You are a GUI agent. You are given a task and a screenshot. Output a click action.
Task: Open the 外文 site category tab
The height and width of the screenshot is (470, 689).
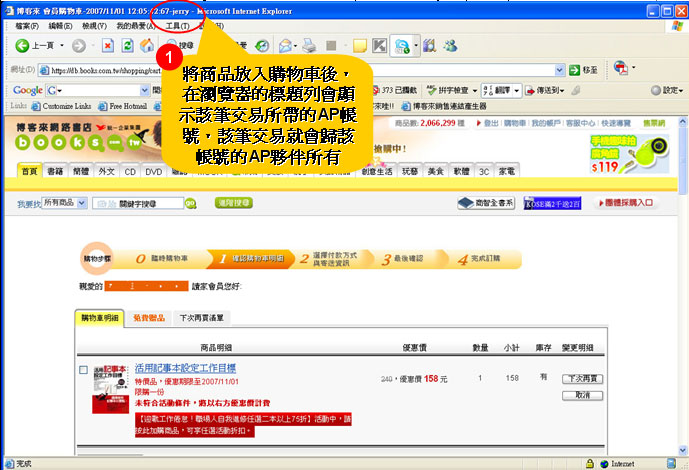click(106, 171)
